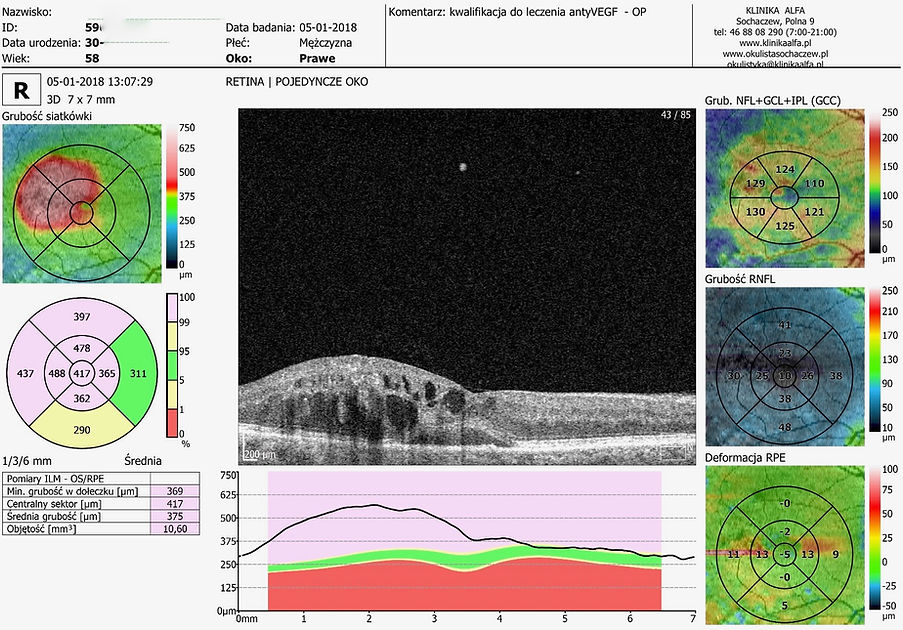Select the superior outer sector 397
The image size is (903, 630).
[x=82, y=316]
